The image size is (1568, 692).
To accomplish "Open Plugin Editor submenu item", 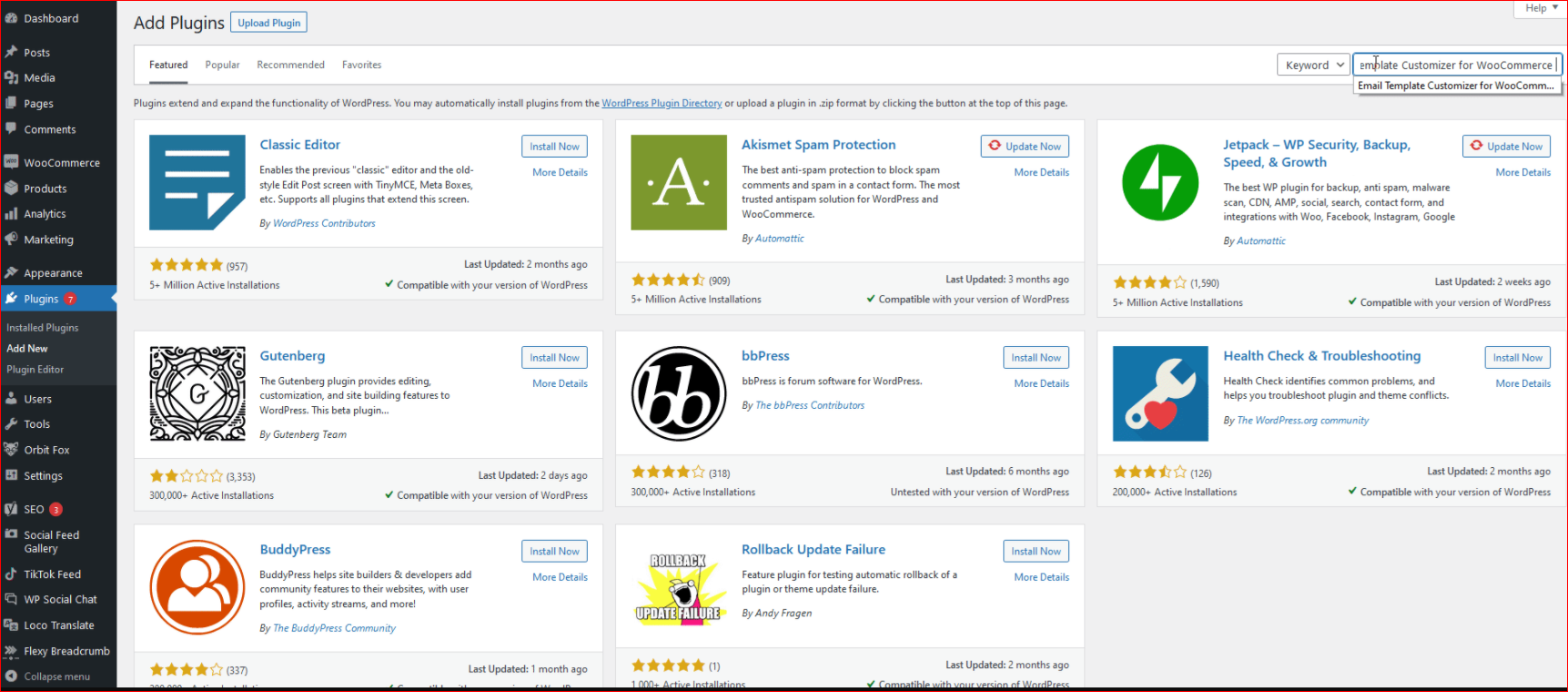I will click(x=35, y=370).
